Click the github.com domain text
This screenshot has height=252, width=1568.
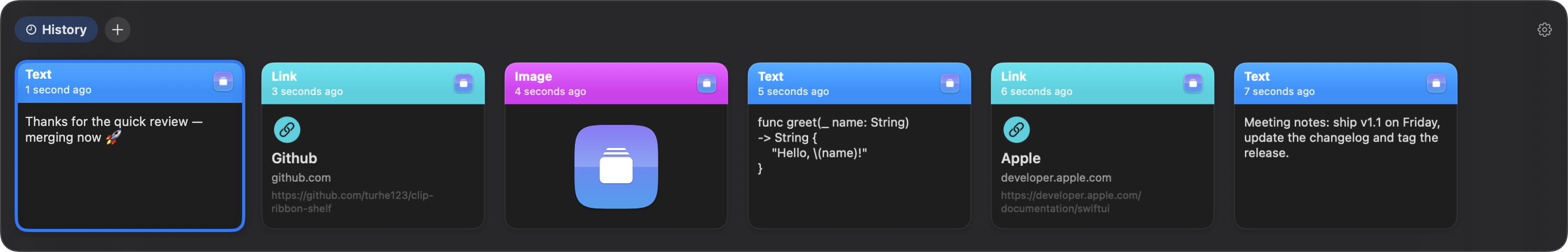(x=301, y=177)
